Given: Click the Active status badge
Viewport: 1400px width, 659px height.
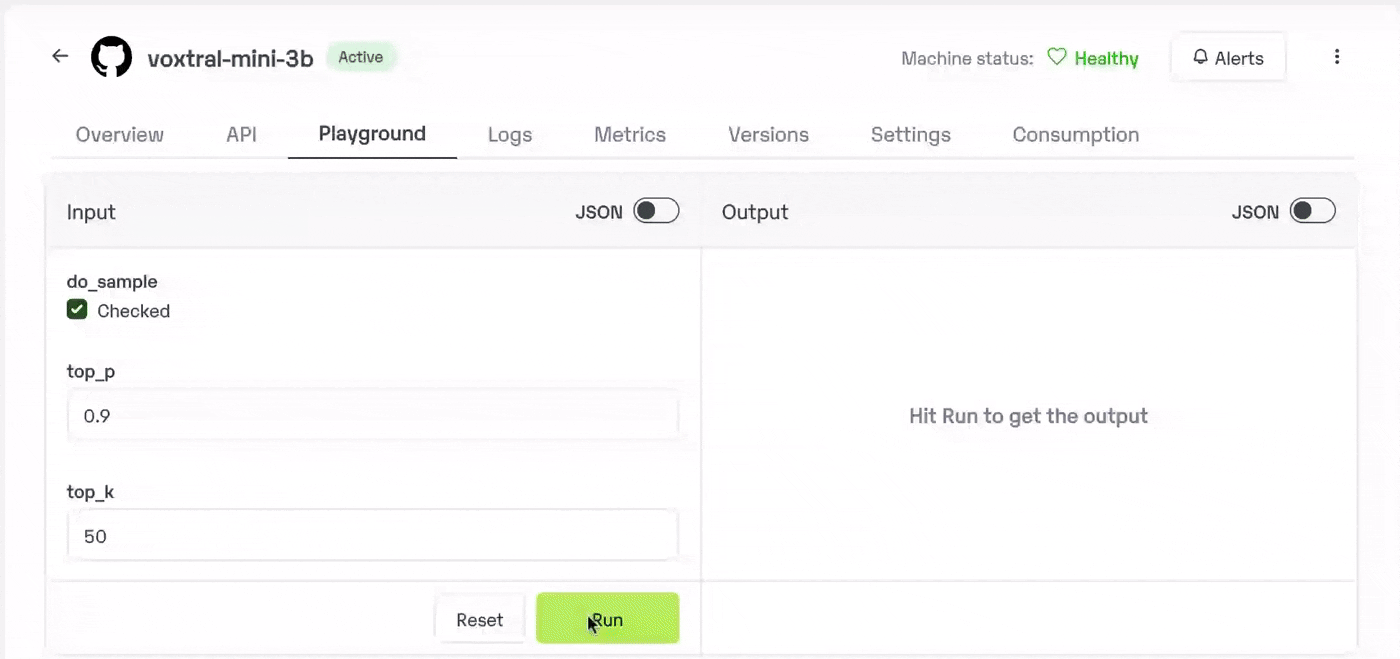Looking at the screenshot, I should [361, 57].
